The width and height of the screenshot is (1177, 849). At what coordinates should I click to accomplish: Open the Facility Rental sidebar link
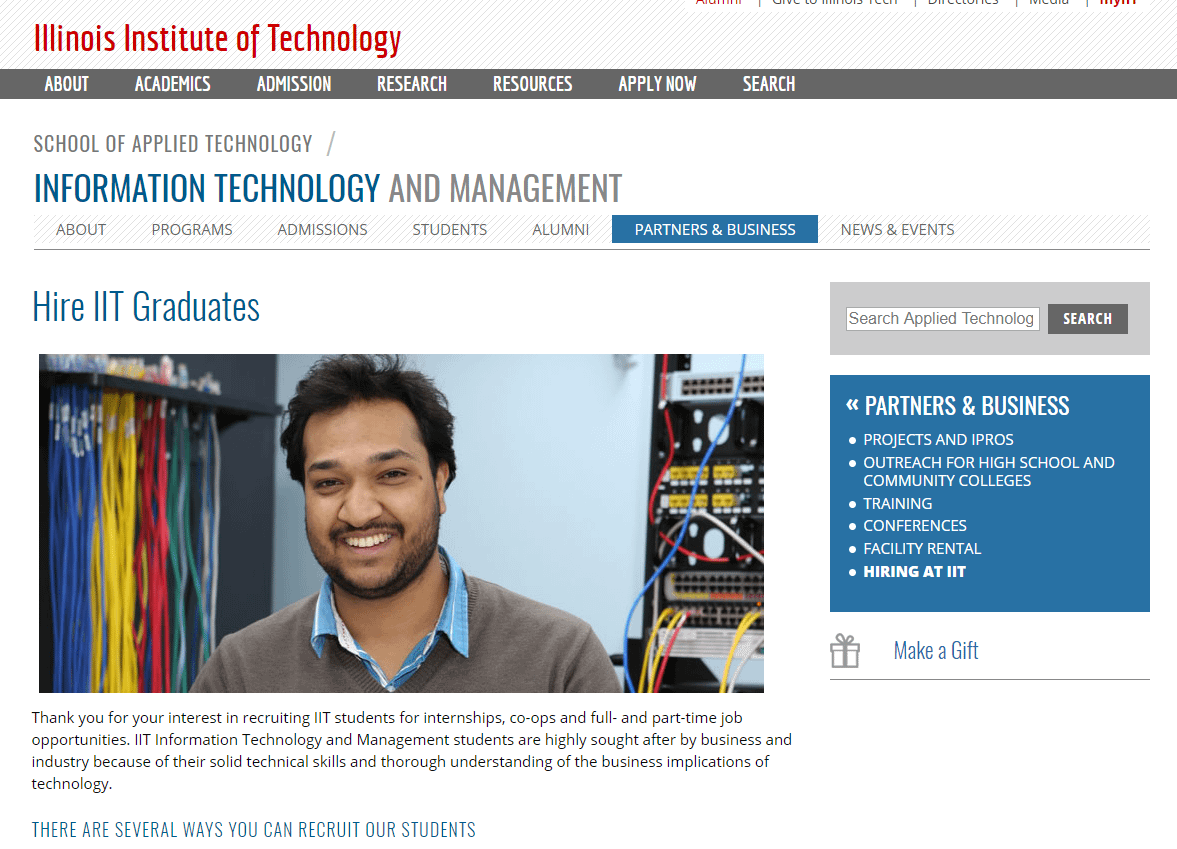(922, 549)
